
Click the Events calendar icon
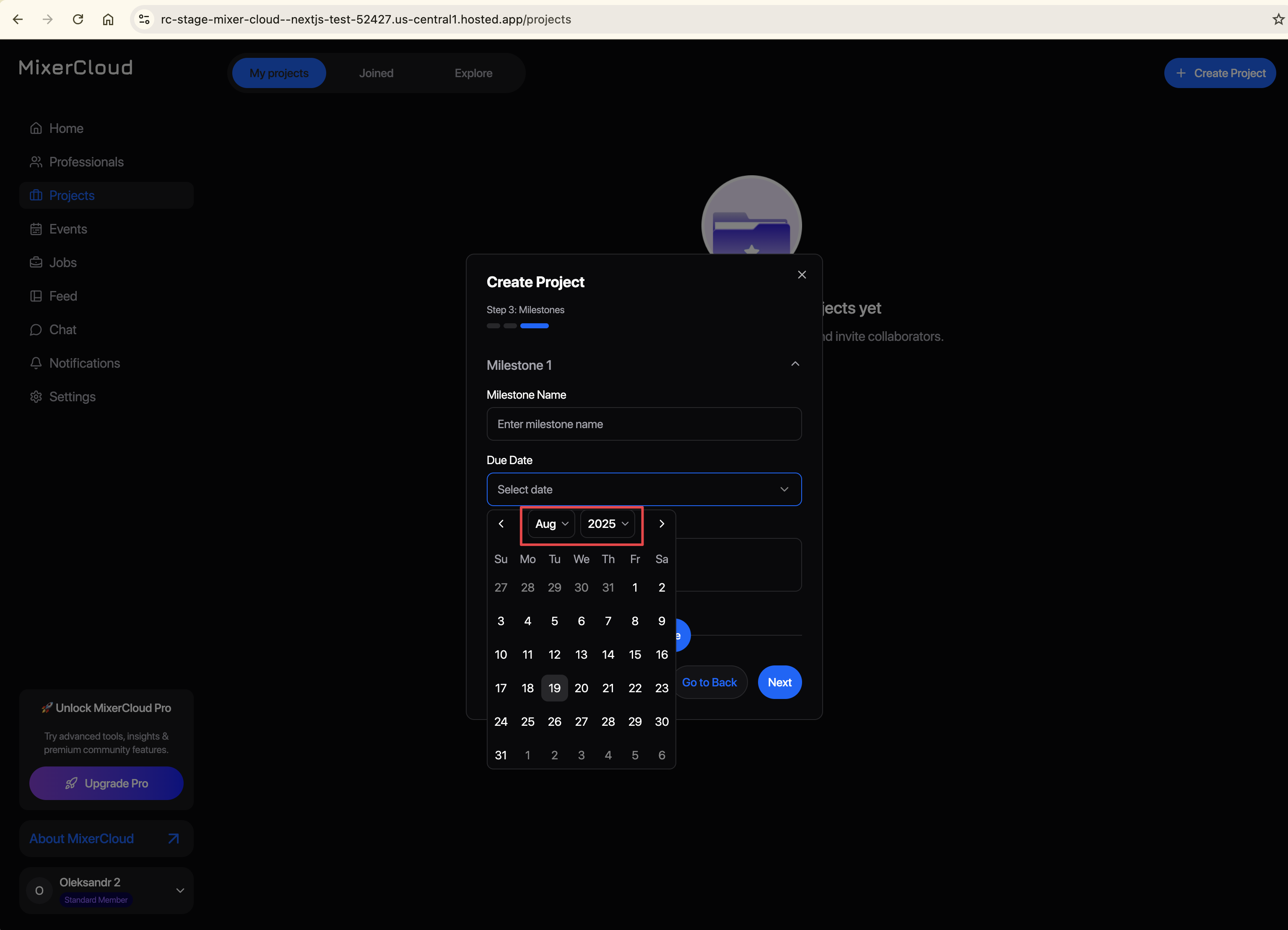36,229
